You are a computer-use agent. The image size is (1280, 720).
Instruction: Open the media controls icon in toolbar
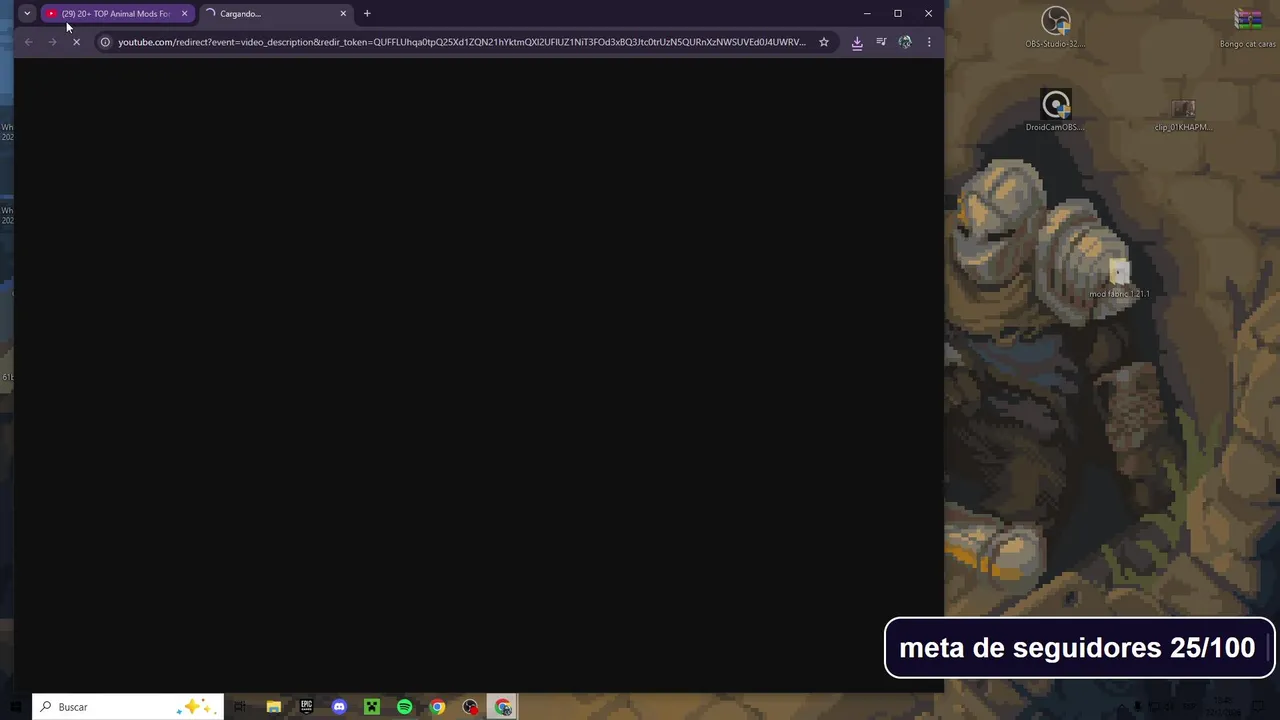881,42
